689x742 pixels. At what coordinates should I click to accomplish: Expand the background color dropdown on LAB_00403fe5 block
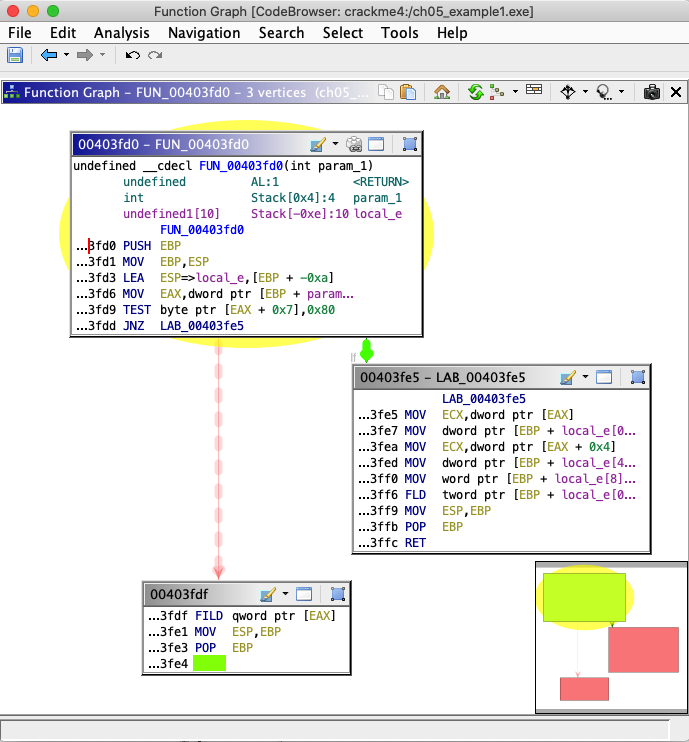pyautogui.click(x=584, y=377)
